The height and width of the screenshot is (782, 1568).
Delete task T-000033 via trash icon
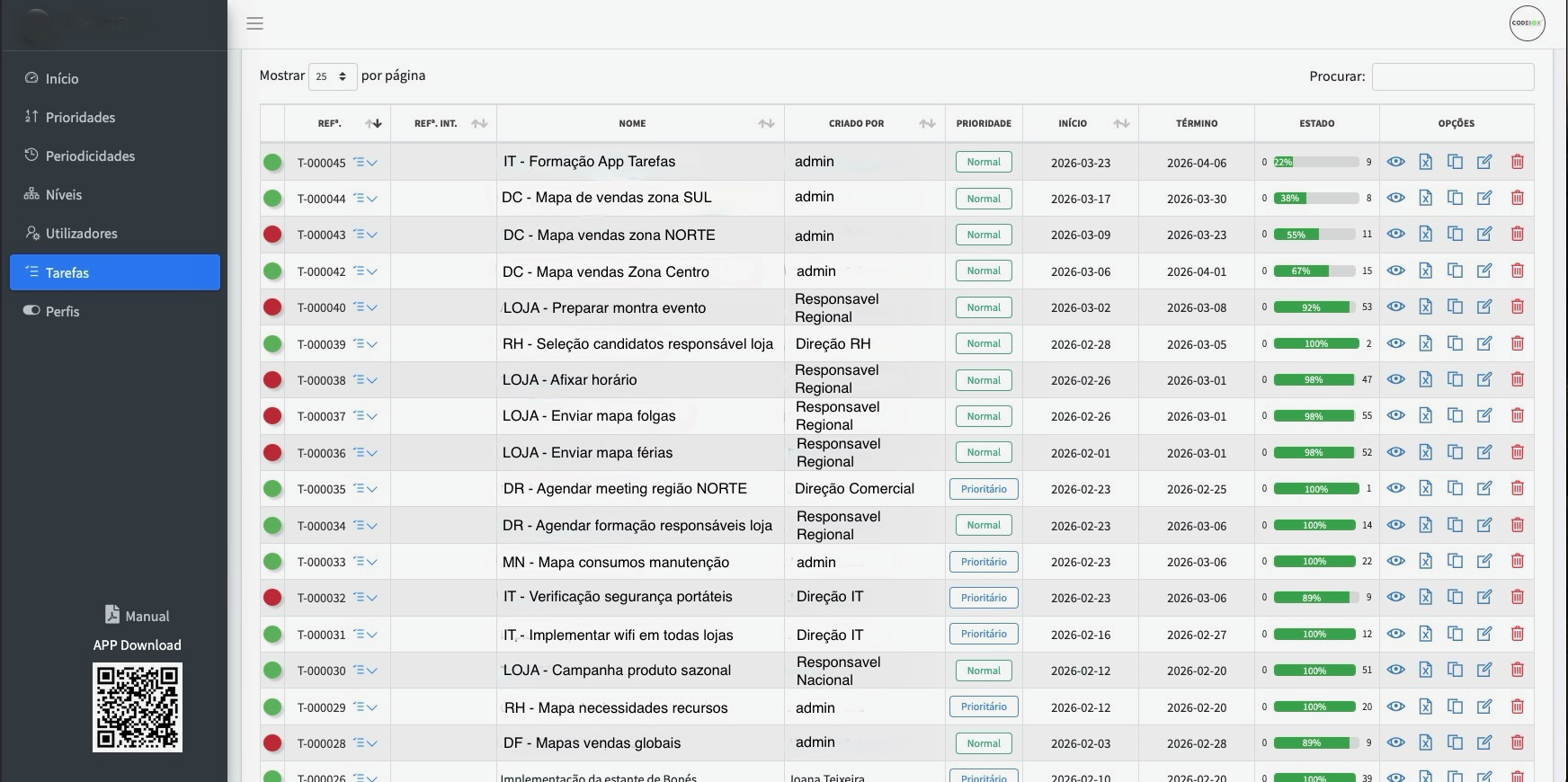click(x=1517, y=561)
